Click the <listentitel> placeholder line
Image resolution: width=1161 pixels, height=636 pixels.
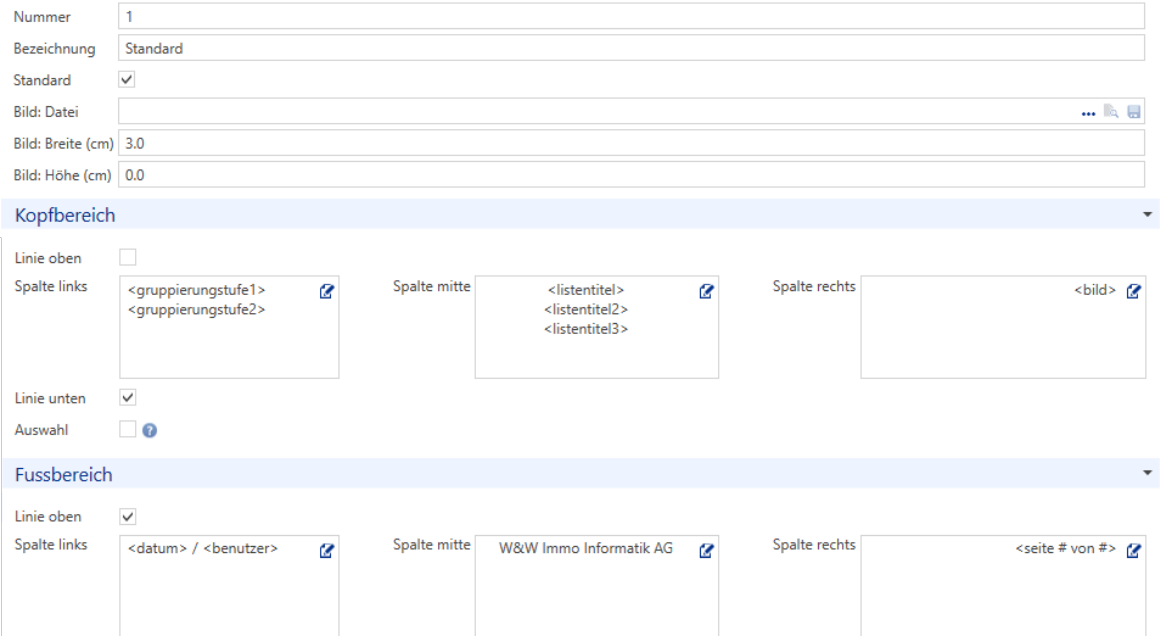[586, 290]
